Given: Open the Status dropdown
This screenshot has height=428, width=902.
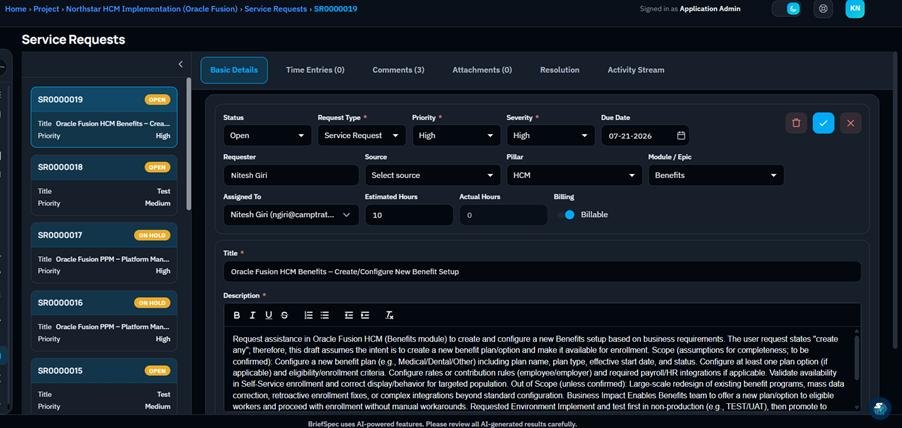Looking at the screenshot, I should [267, 135].
